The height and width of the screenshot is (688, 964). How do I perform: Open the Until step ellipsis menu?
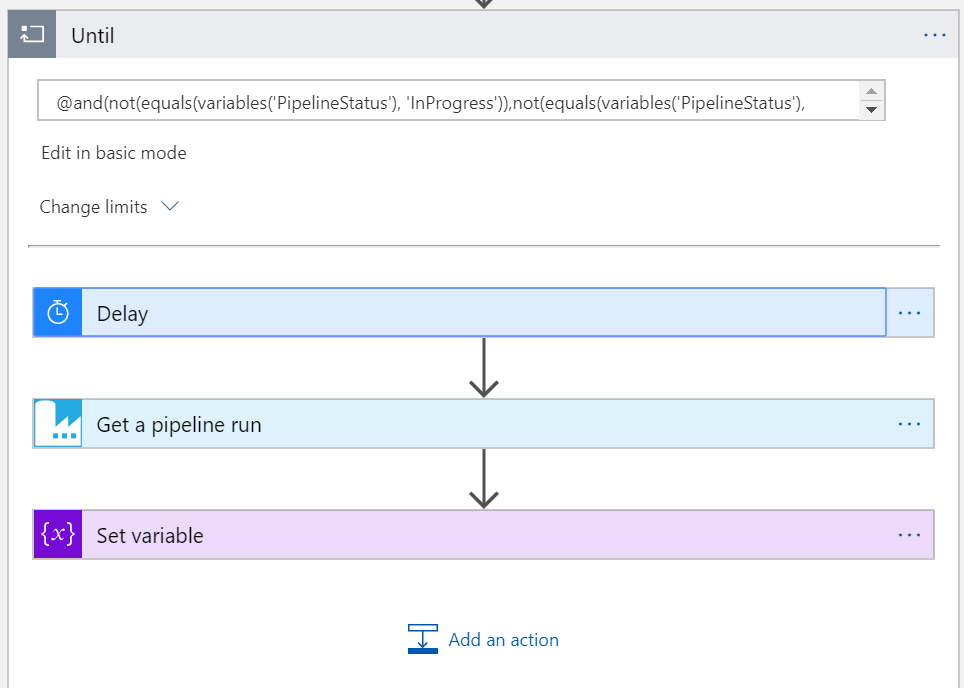[934, 35]
